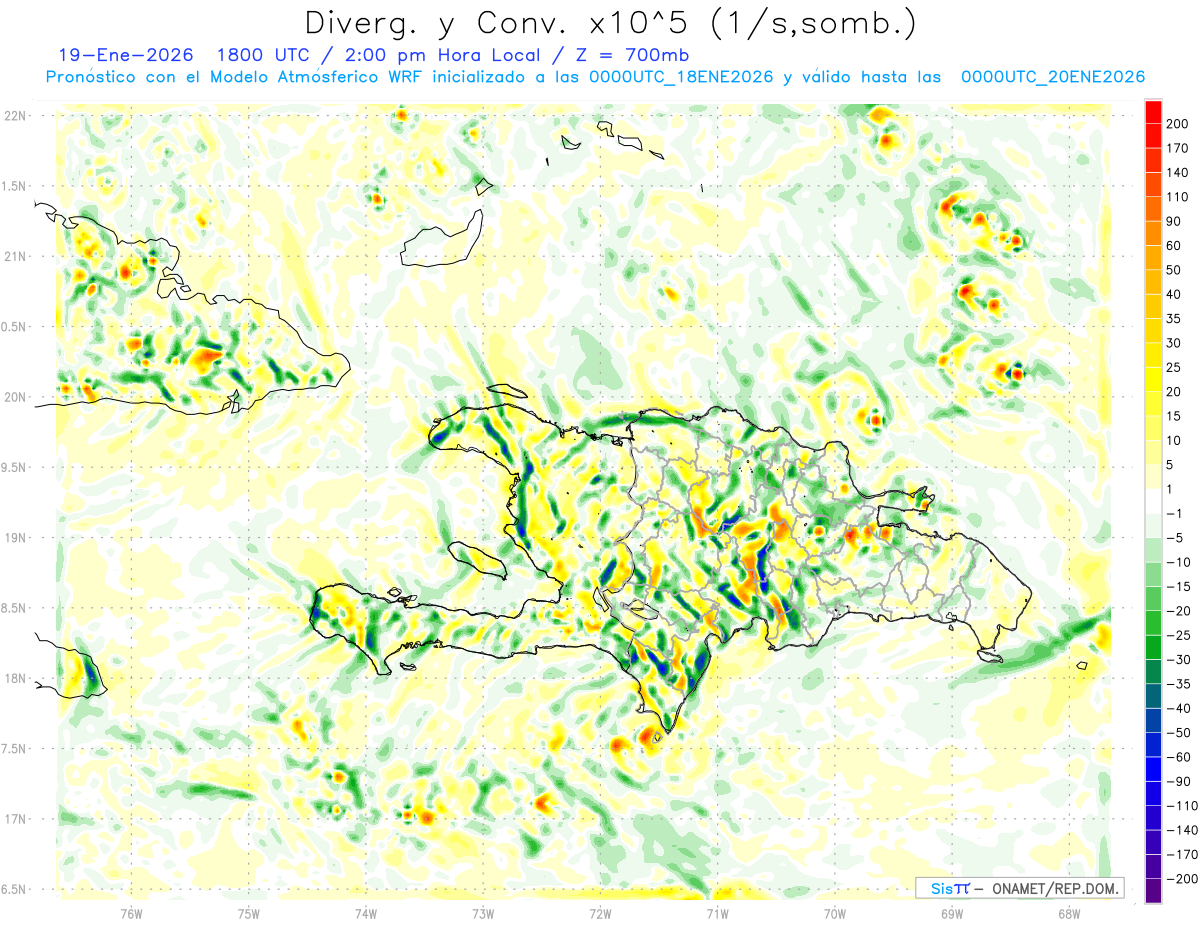Click the '-170' value on the color scale
The height and width of the screenshot is (927, 1200).
tap(1180, 856)
